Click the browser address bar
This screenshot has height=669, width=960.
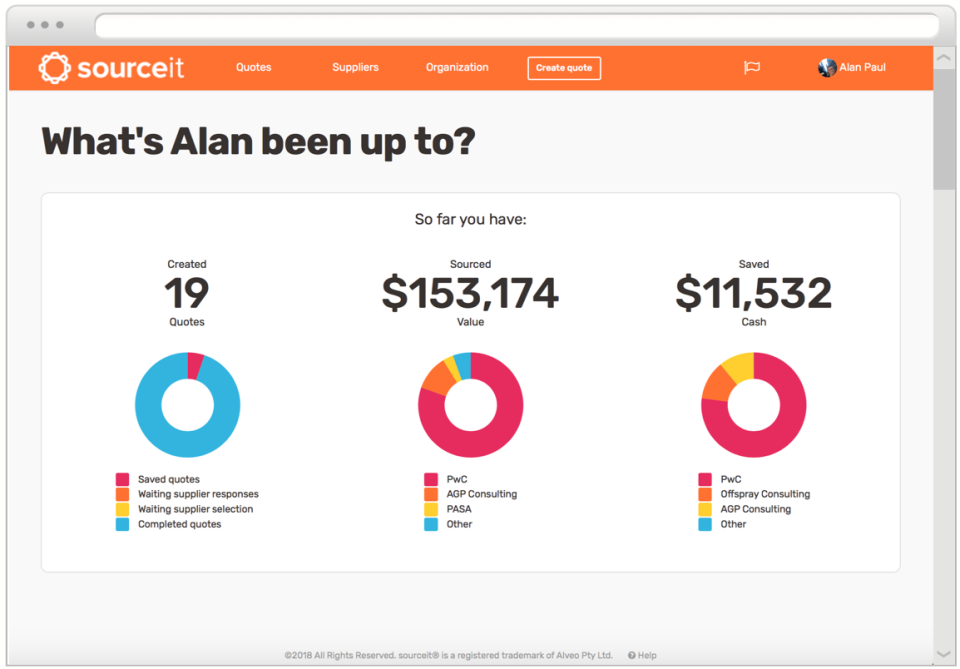tap(520, 27)
